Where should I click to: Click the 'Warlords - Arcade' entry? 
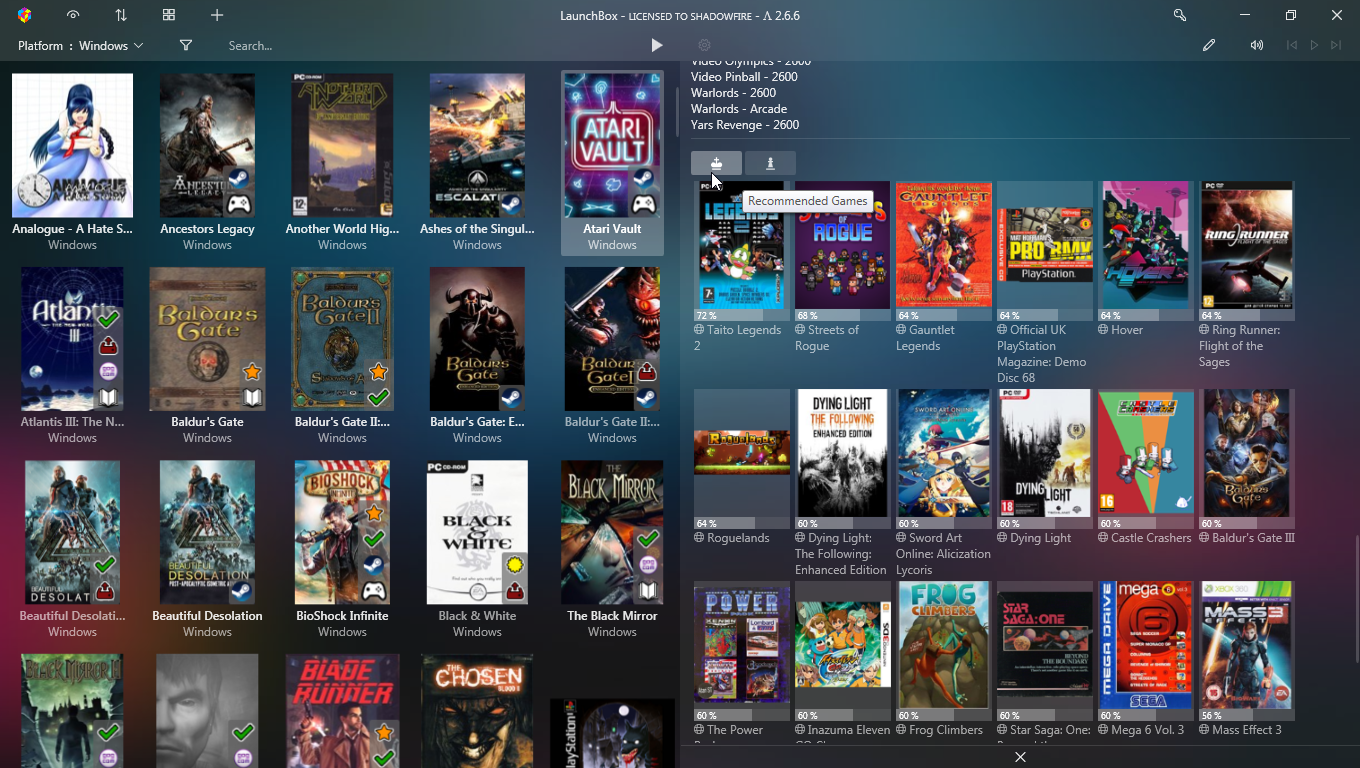(x=739, y=109)
